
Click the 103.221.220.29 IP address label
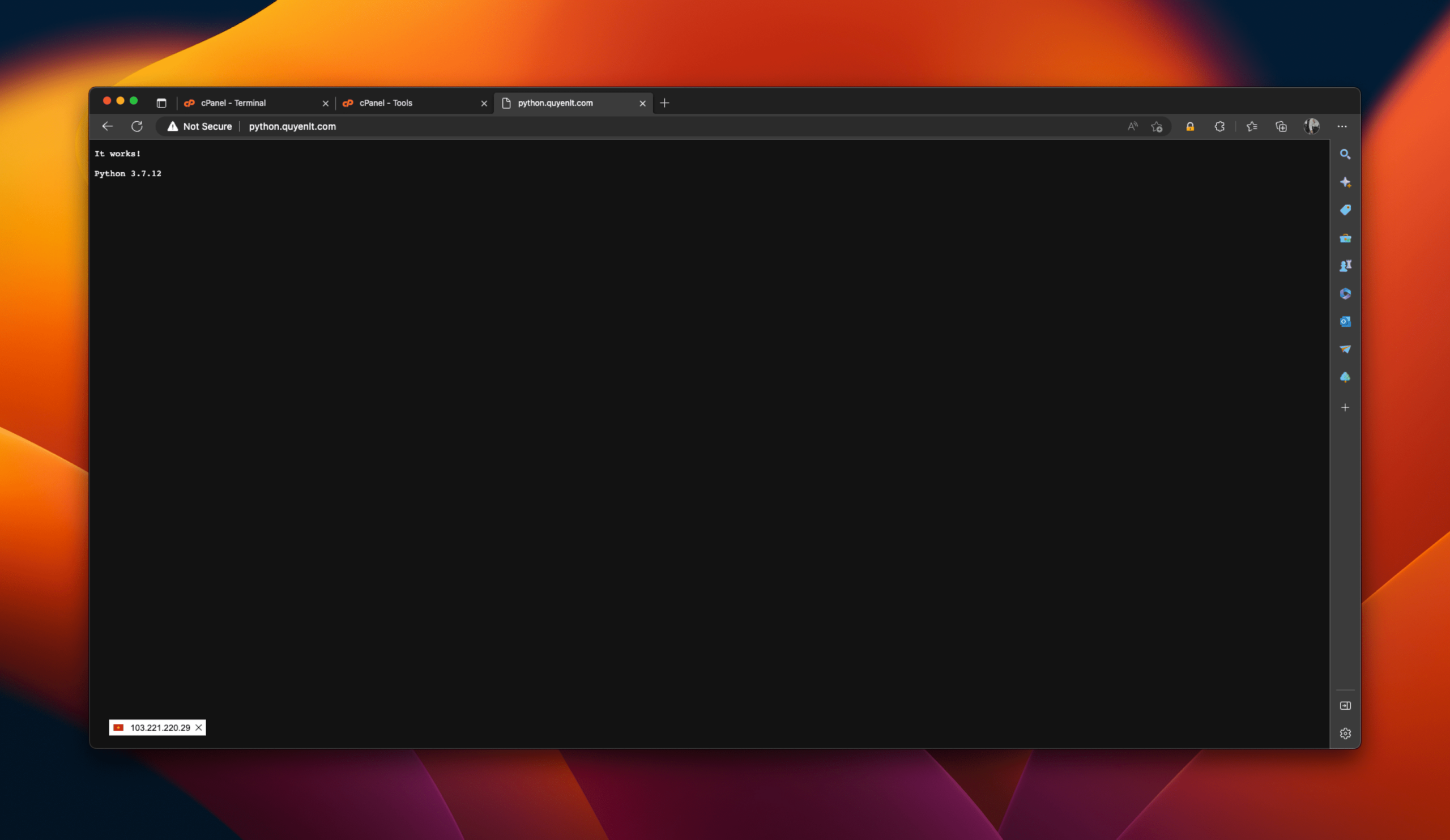(160, 728)
